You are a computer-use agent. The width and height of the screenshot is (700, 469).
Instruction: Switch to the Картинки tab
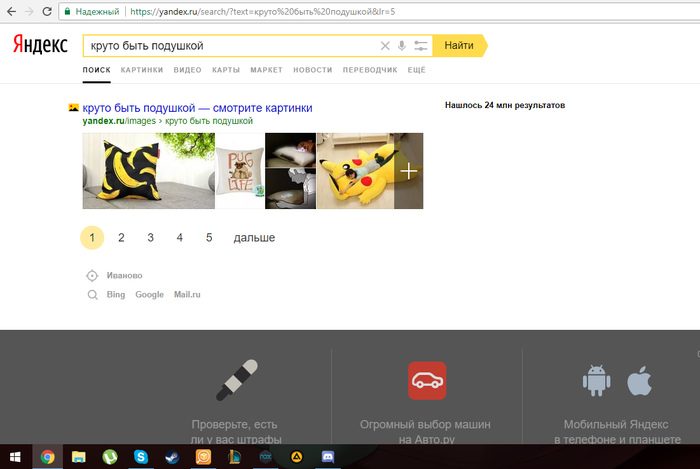coord(142,70)
